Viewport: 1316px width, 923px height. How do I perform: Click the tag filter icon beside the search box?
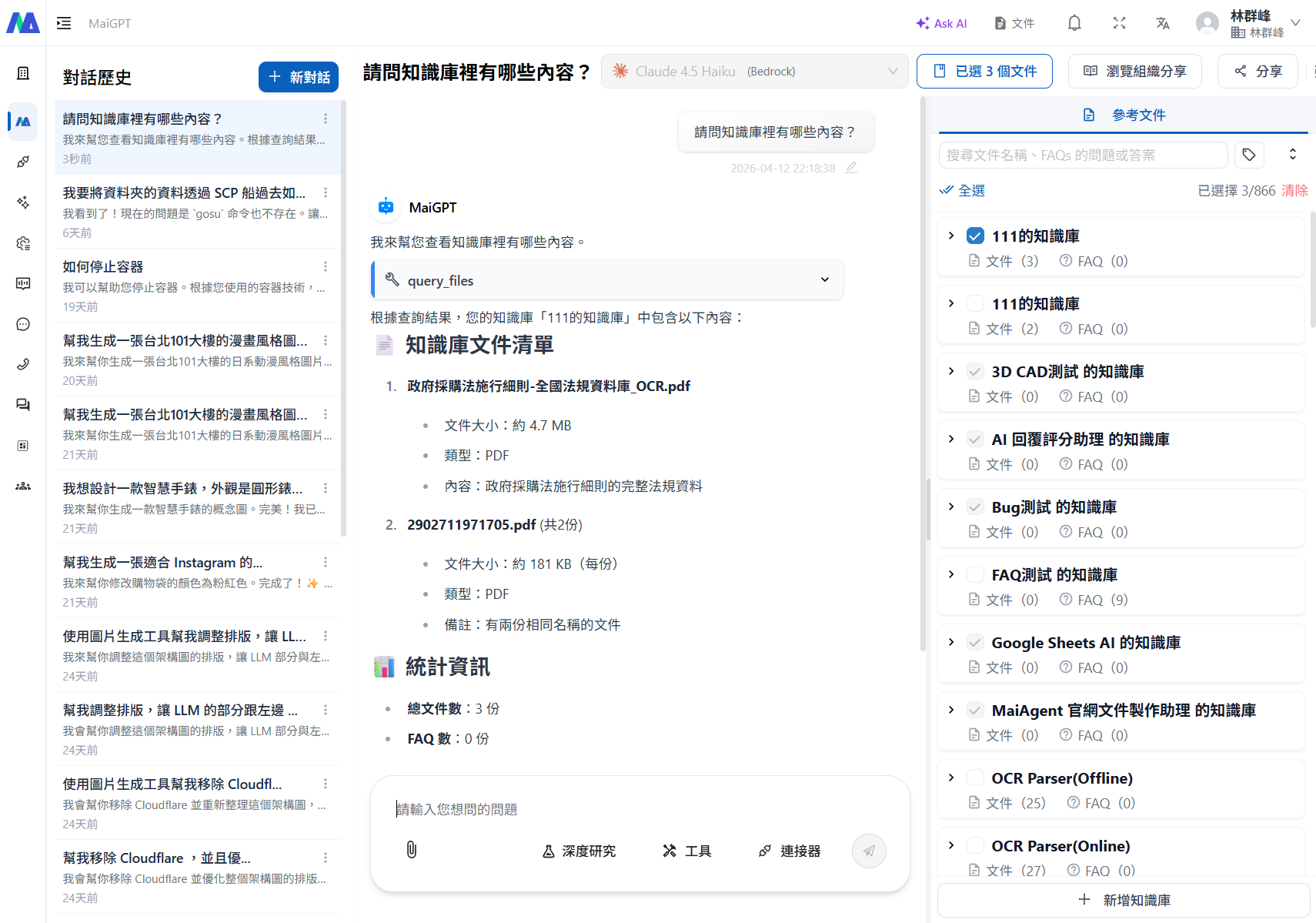click(x=1249, y=155)
